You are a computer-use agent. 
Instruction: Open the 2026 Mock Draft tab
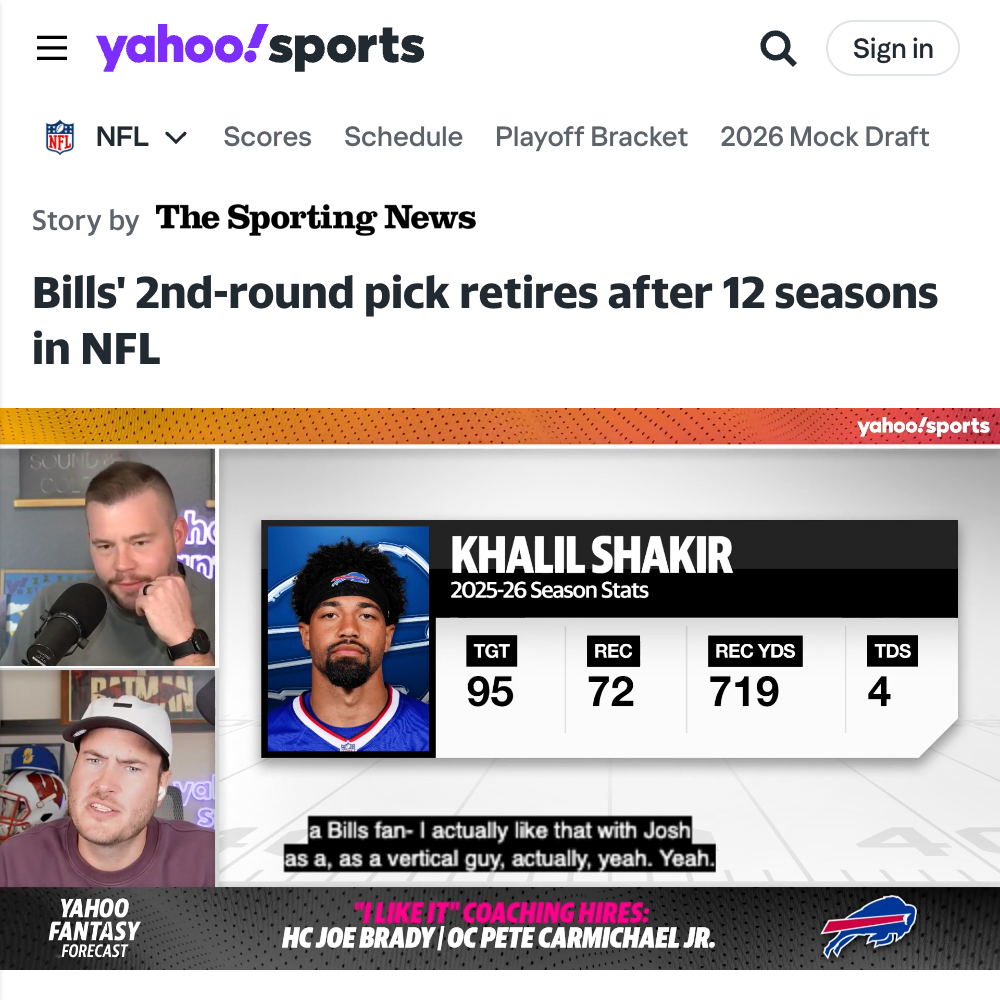pos(824,136)
